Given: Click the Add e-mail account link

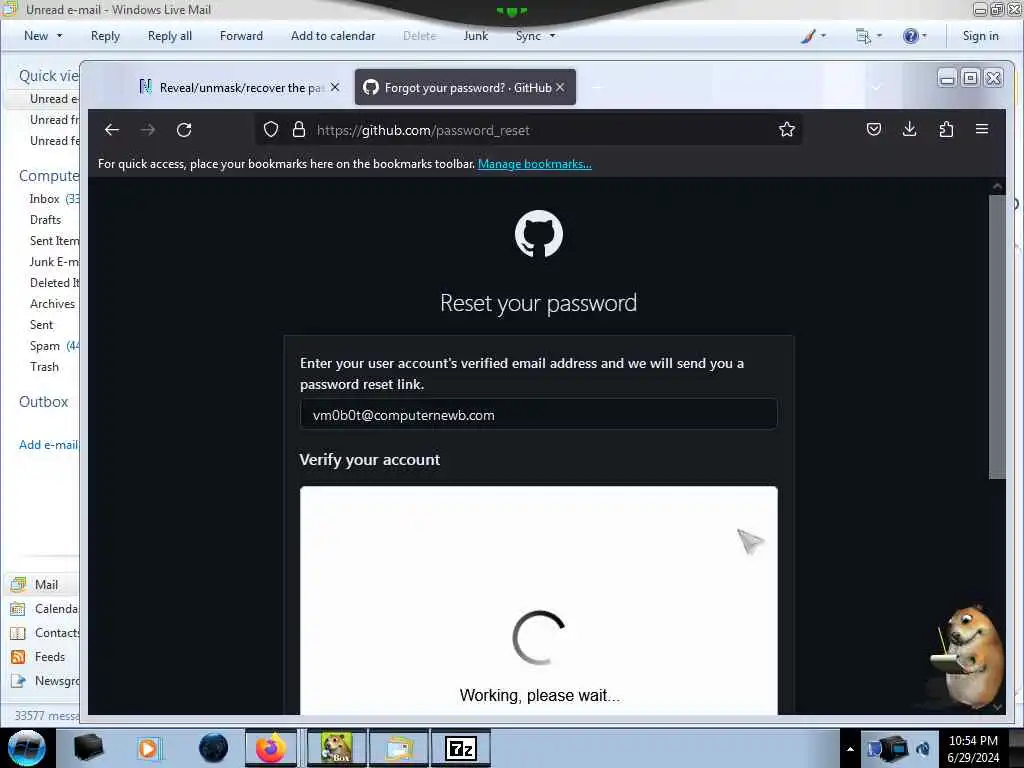Looking at the screenshot, I should tap(48, 445).
